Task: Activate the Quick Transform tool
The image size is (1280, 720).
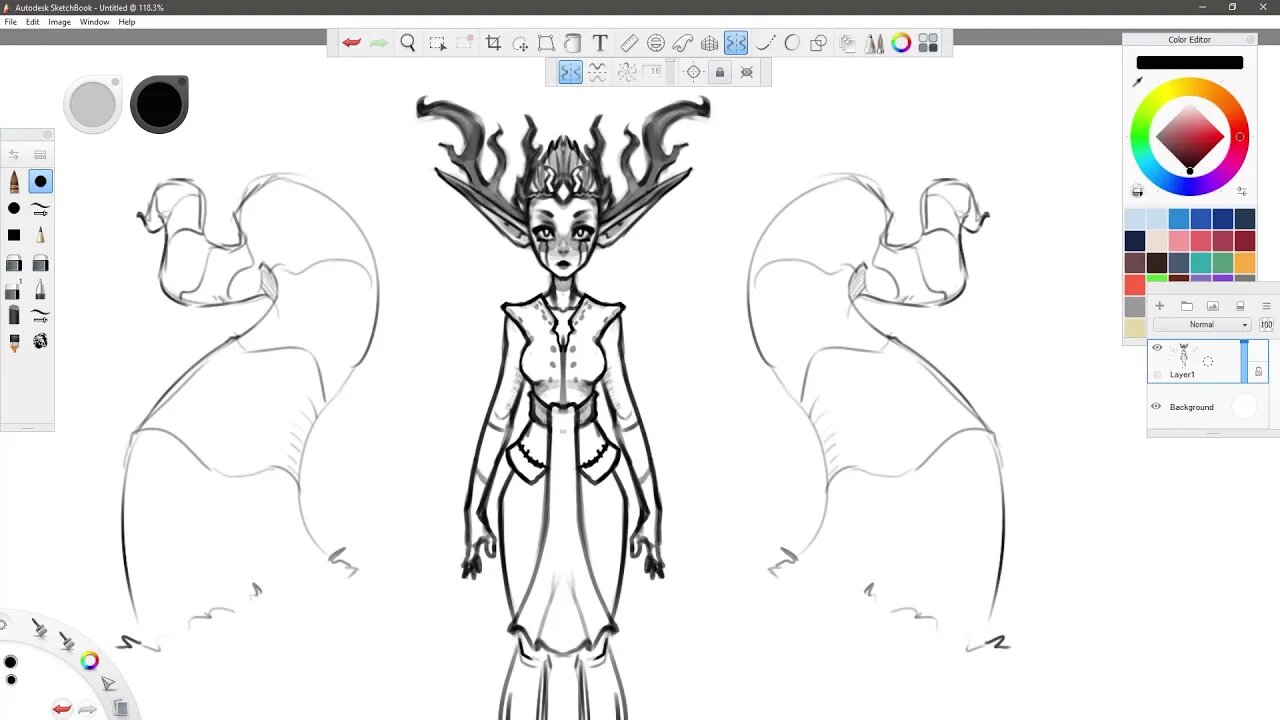Action: tap(520, 43)
